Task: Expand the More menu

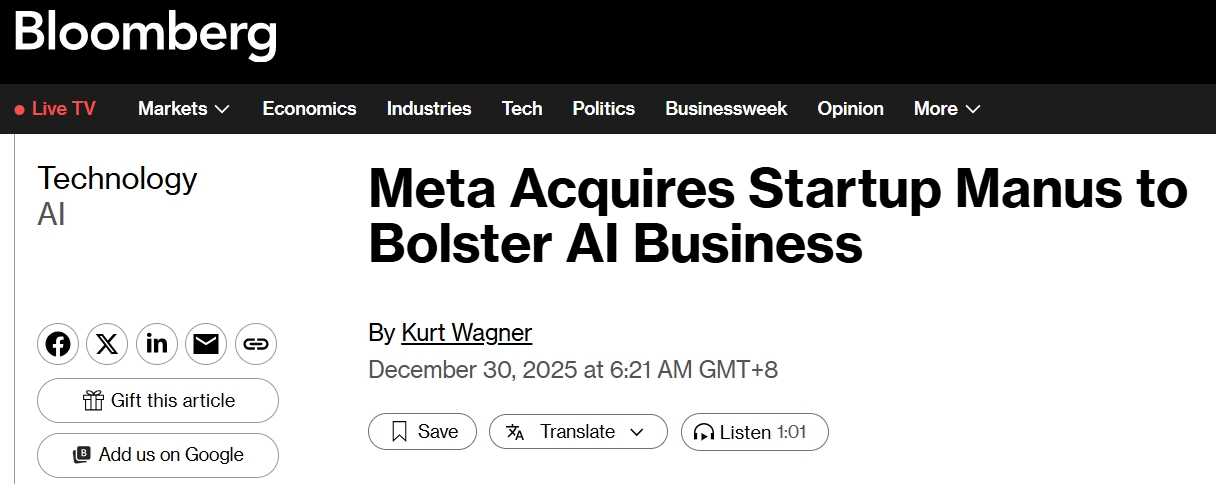Action: (946, 109)
